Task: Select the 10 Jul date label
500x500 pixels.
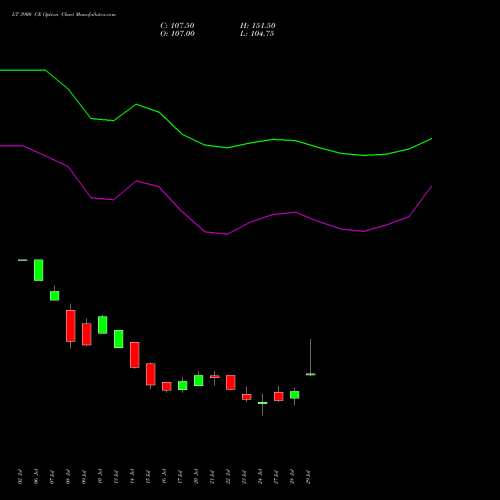Action: 100,477
